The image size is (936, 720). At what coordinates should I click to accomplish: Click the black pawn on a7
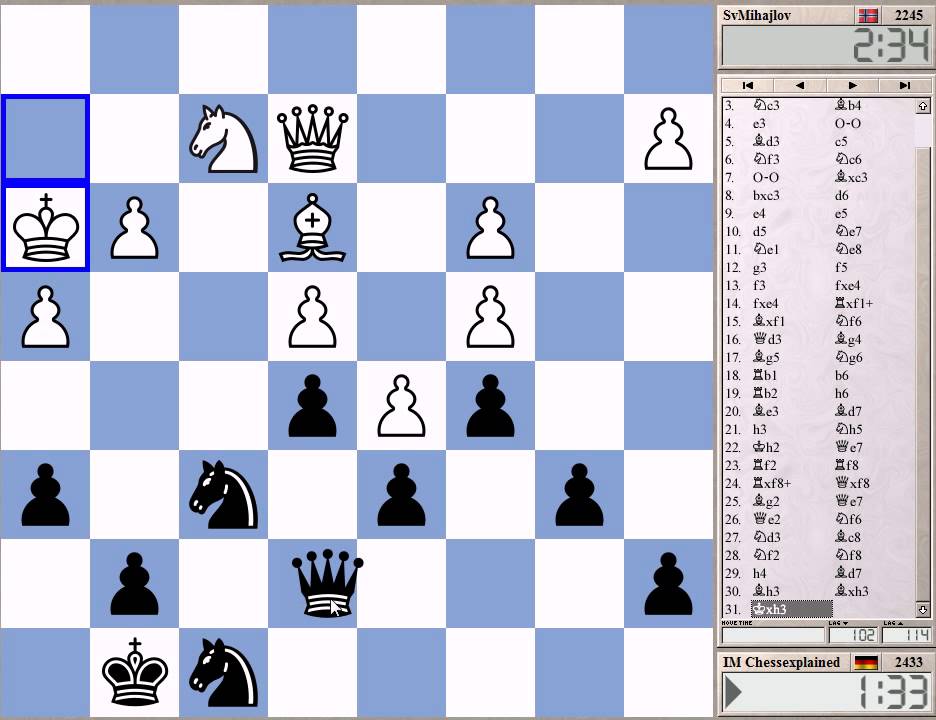pos(668,584)
